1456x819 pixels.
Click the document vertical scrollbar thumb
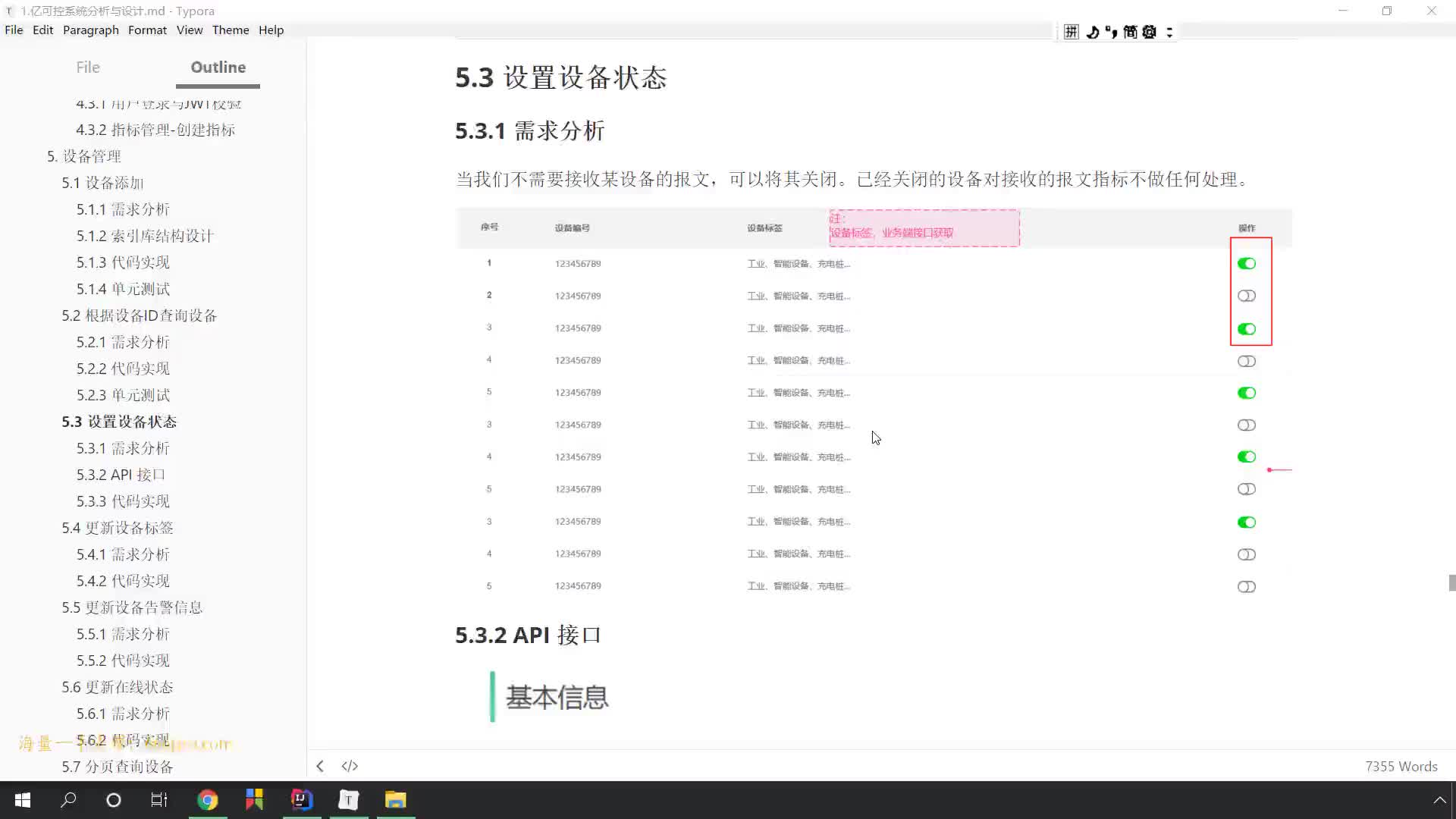[1451, 582]
